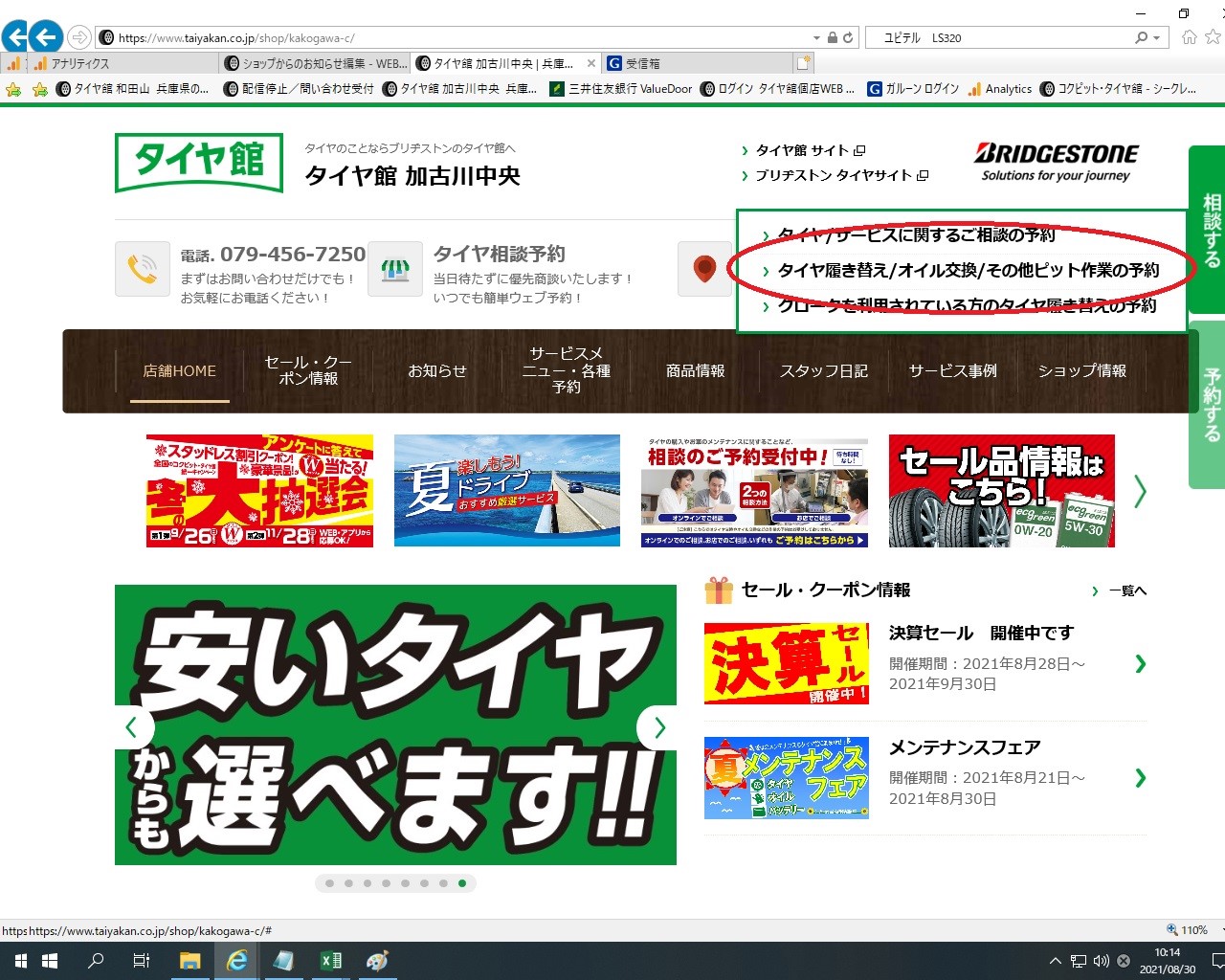Image resolution: width=1225 pixels, height=980 pixels.
Task: Click the padlock security icon in address bar
Action: point(833,37)
